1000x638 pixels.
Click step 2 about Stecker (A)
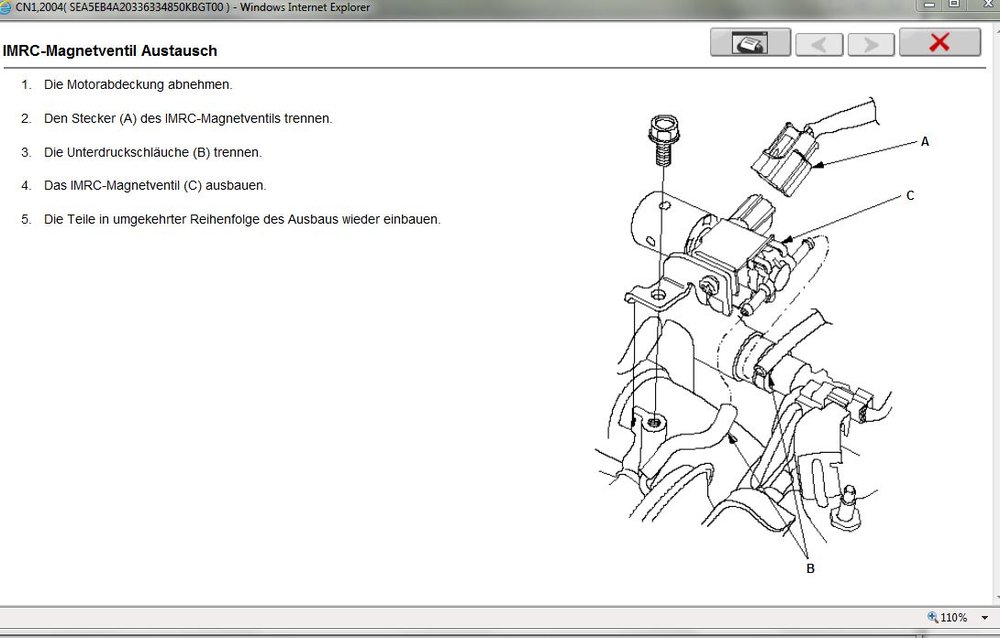click(x=188, y=118)
